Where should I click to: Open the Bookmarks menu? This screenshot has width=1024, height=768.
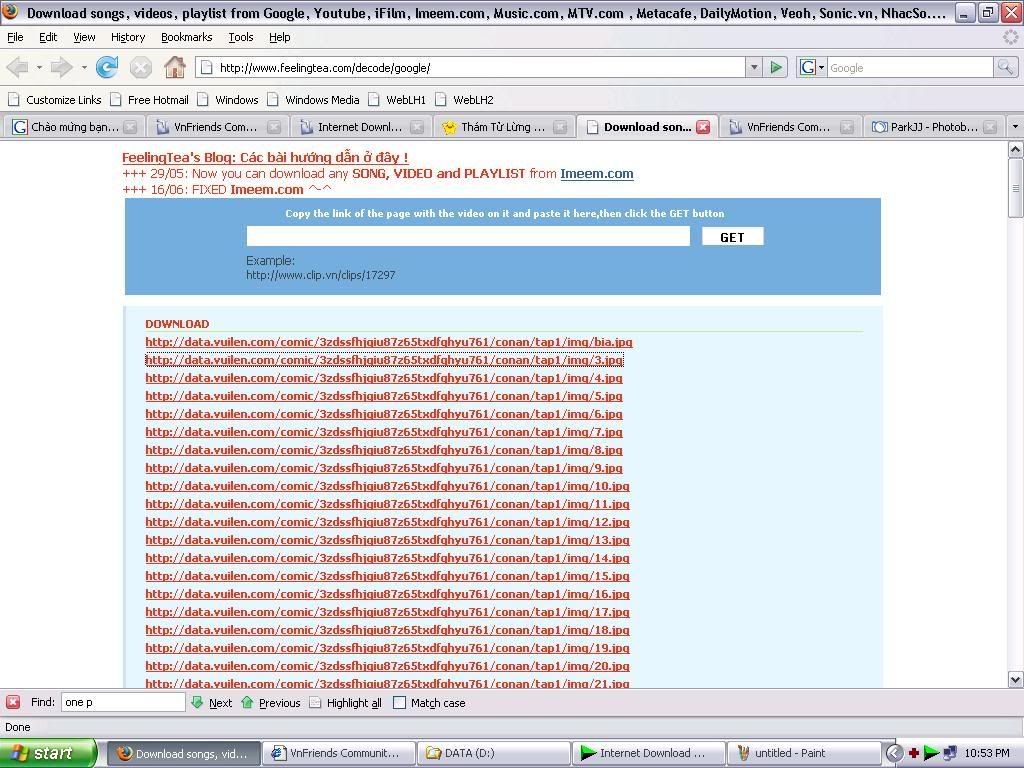pyautogui.click(x=187, y=37)
